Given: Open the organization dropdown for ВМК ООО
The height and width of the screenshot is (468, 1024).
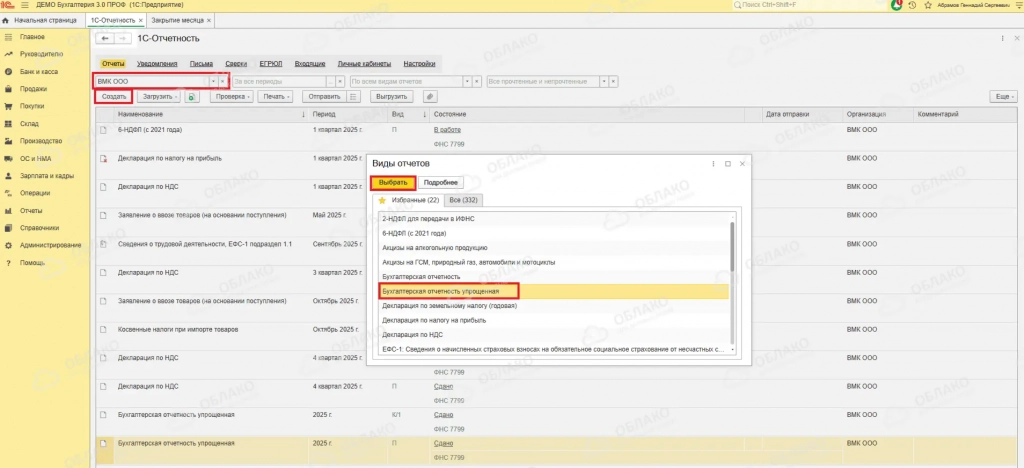Looking at the screenshot, I should tap(213, 82).
